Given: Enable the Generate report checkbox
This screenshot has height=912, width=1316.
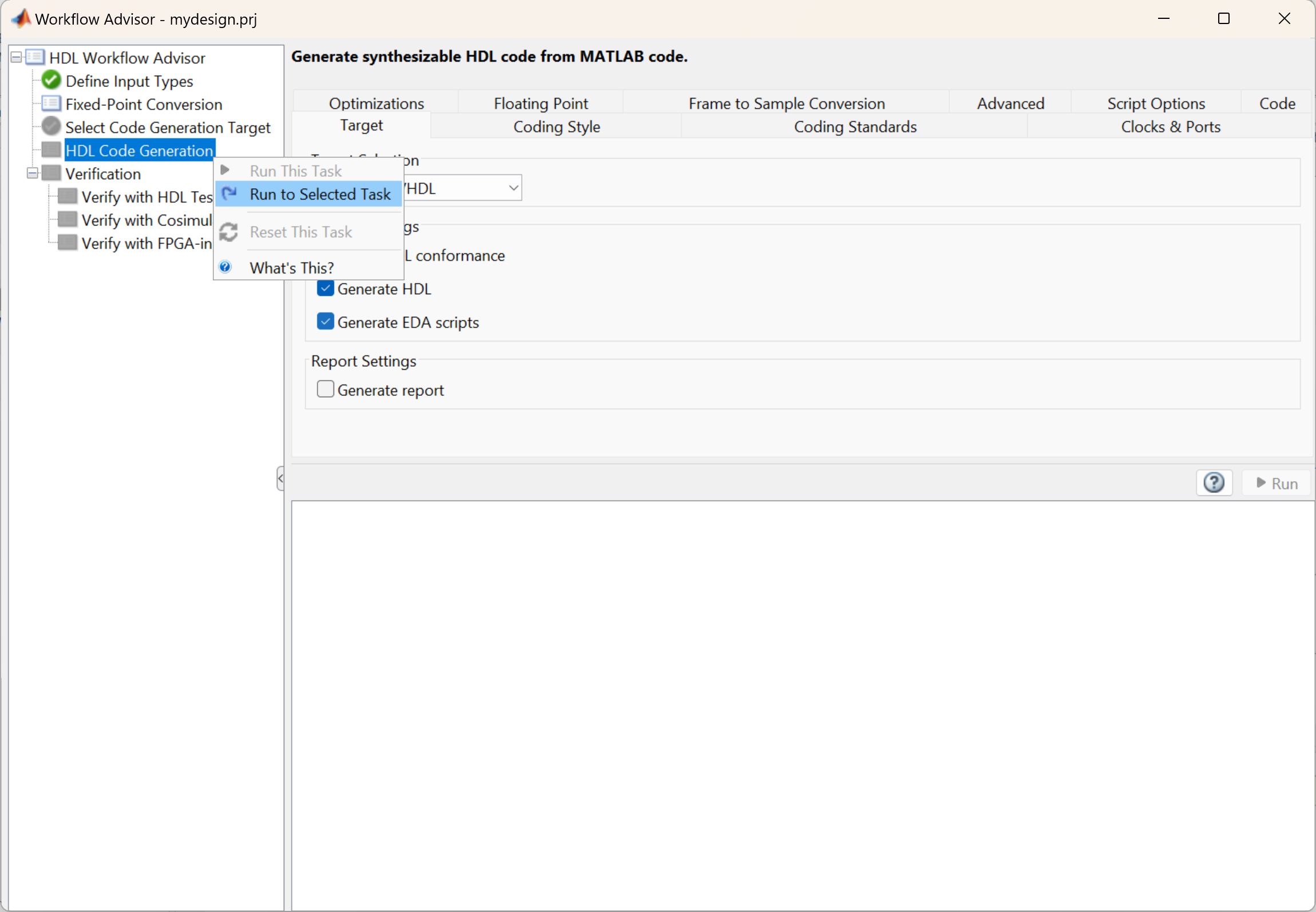Looking at the screenshot, I should point(326,390).
